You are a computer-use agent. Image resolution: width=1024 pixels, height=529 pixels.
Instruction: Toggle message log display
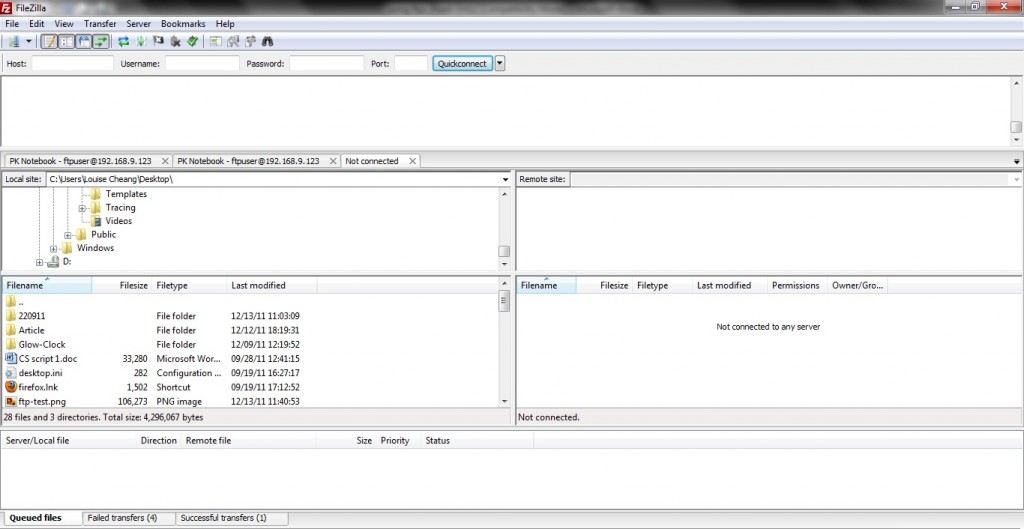49,42
